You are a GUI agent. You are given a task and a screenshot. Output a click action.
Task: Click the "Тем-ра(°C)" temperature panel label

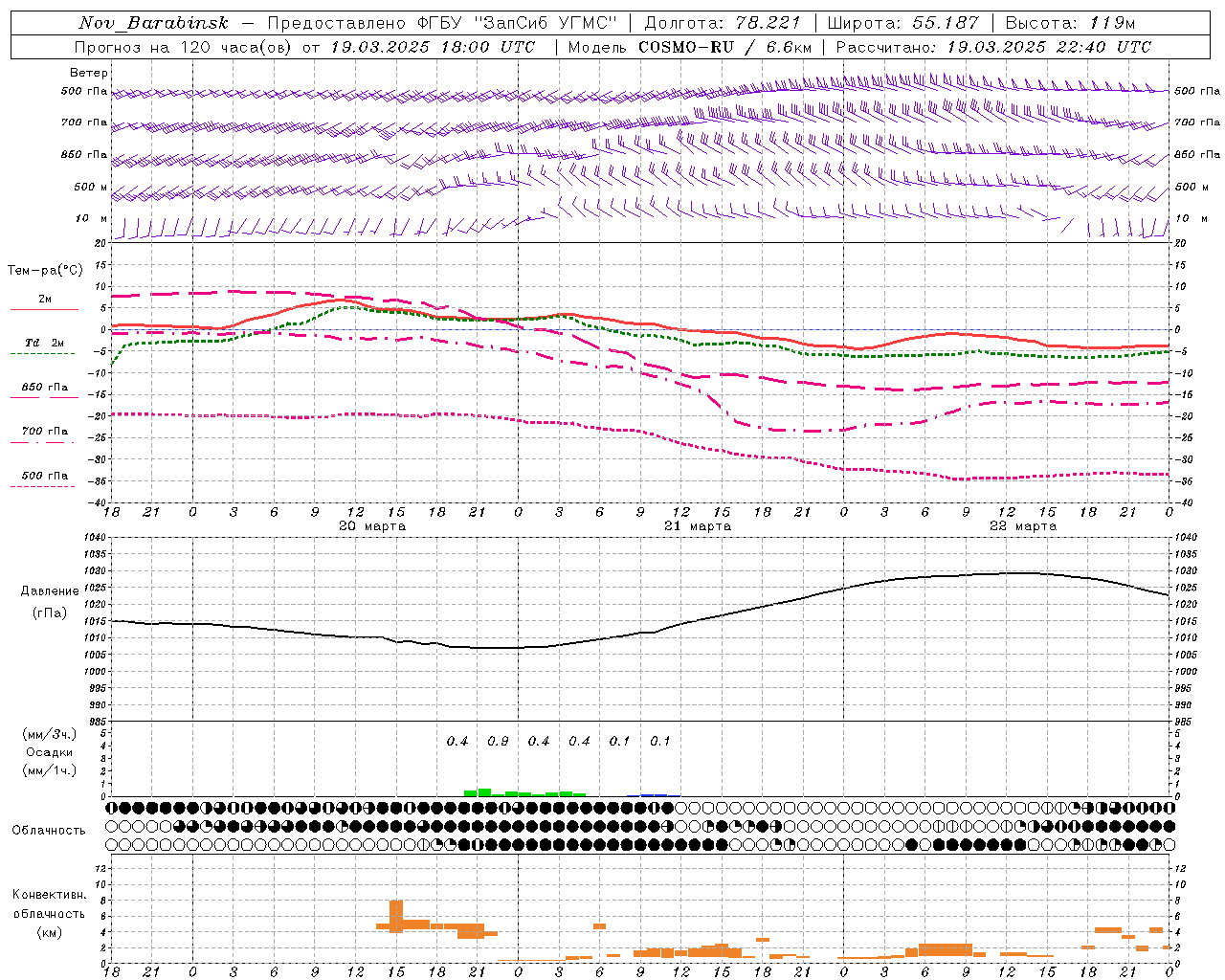point(45,271)
